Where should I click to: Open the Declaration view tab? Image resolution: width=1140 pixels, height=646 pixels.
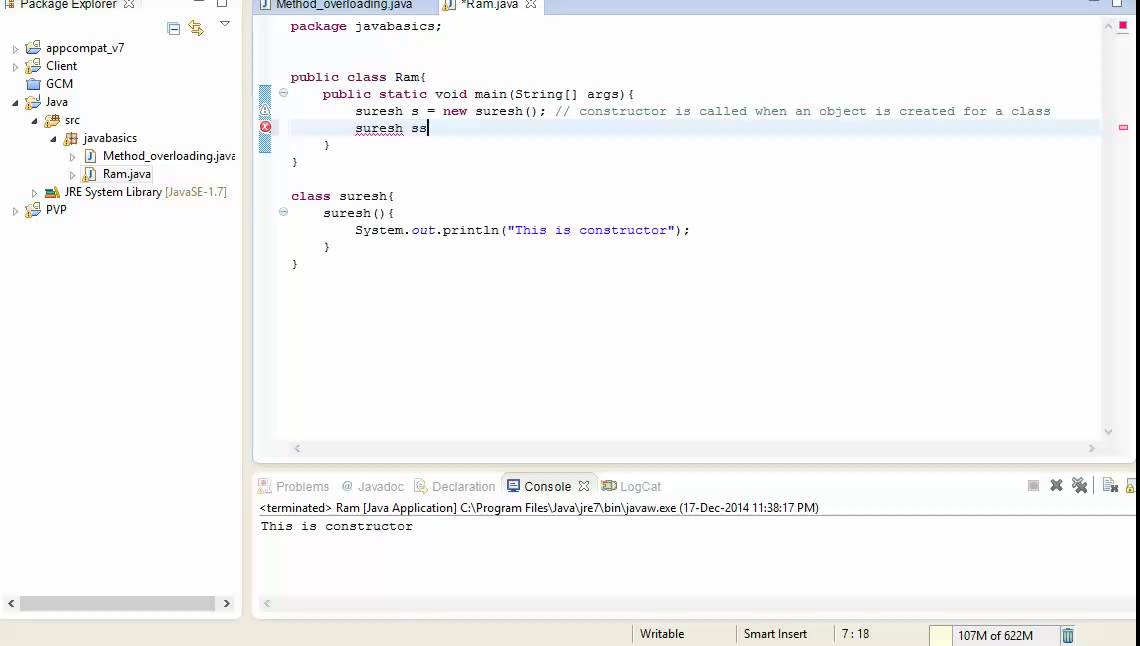click(454, 486)
